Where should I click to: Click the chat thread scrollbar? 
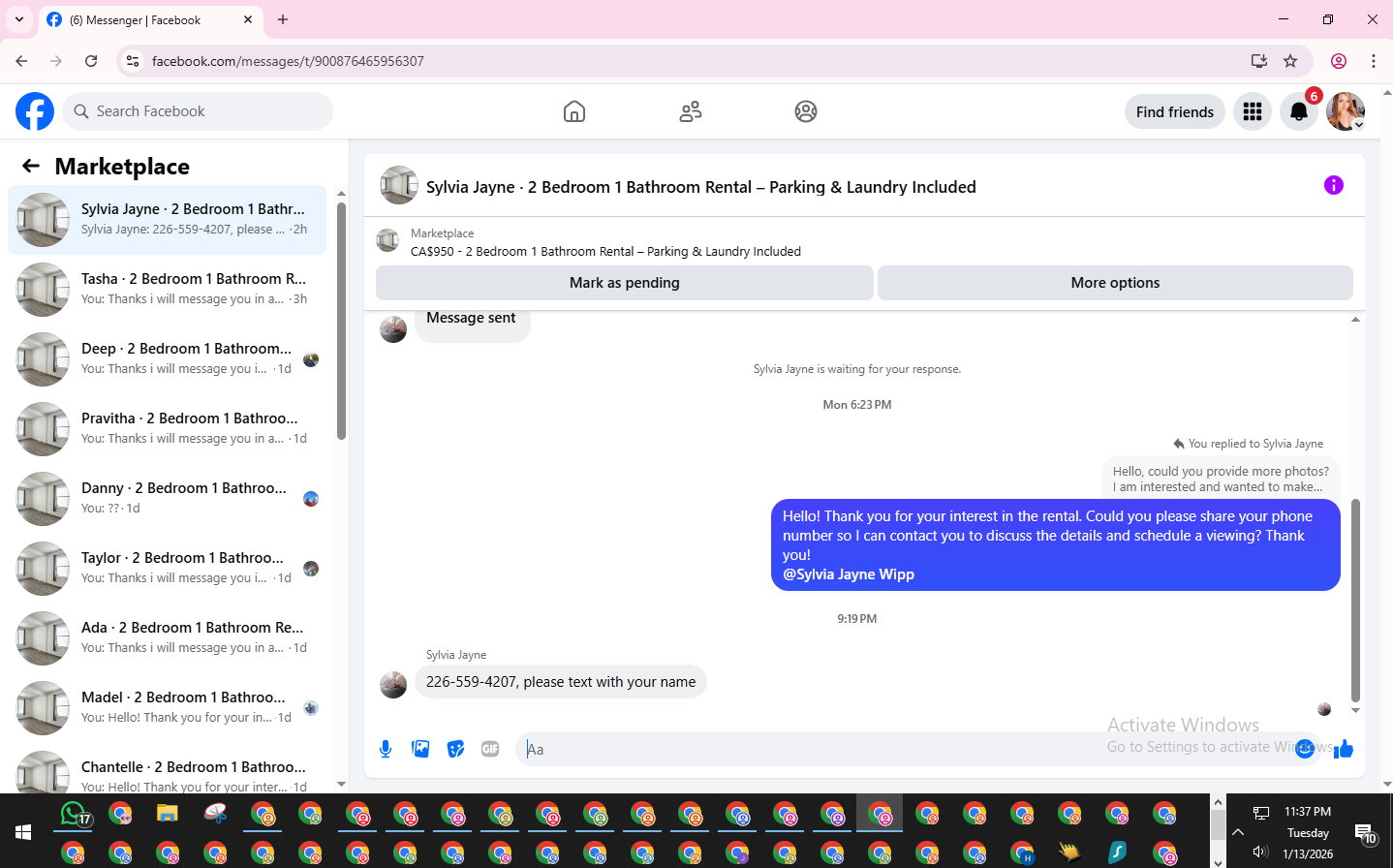click(1355, 601)
